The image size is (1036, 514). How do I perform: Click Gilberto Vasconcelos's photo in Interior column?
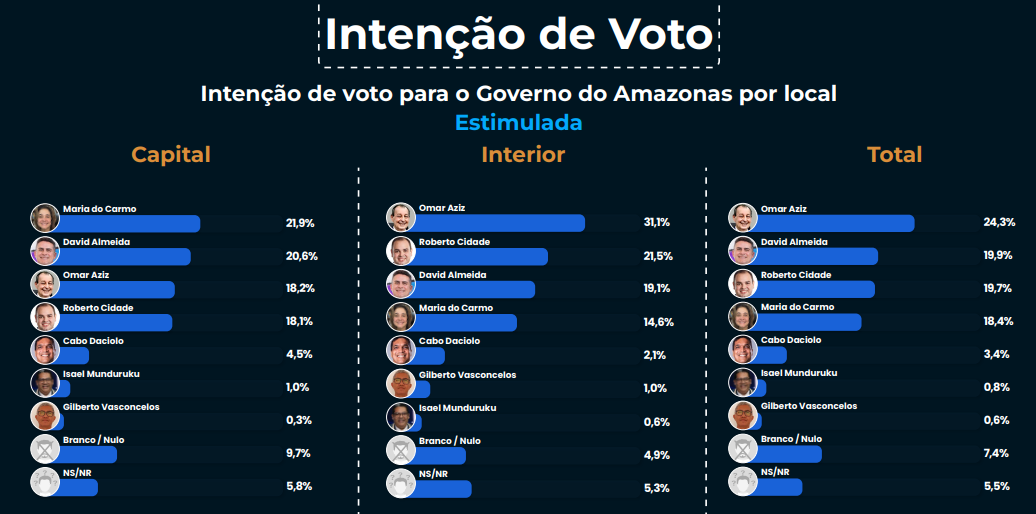coord(400,383)
